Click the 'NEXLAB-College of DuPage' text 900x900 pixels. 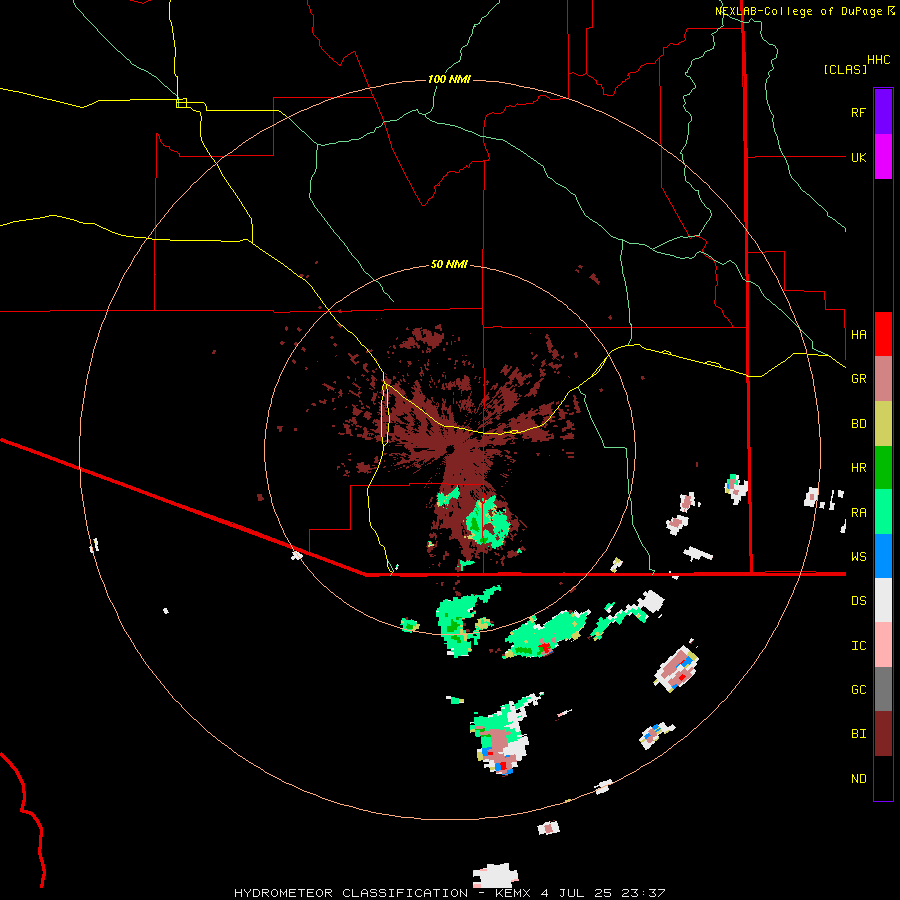799,11
